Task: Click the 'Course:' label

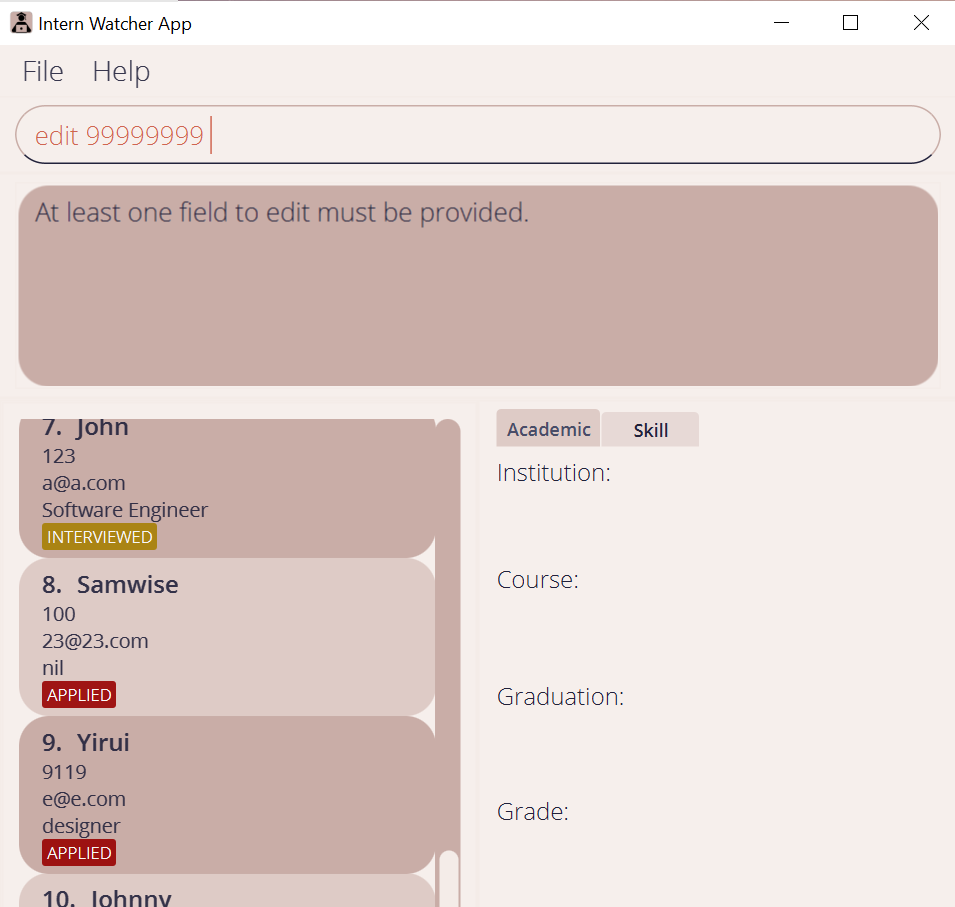Action: (537, 579)
